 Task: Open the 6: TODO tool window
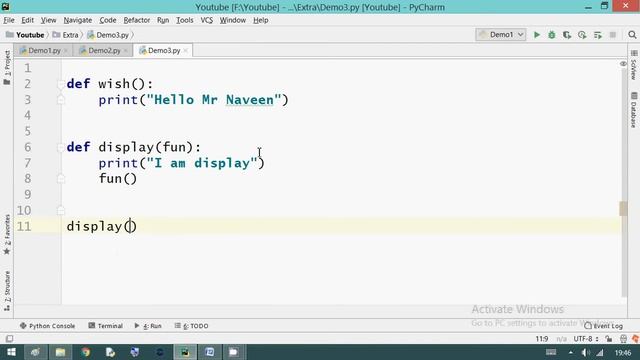click(x=191, y=326)
